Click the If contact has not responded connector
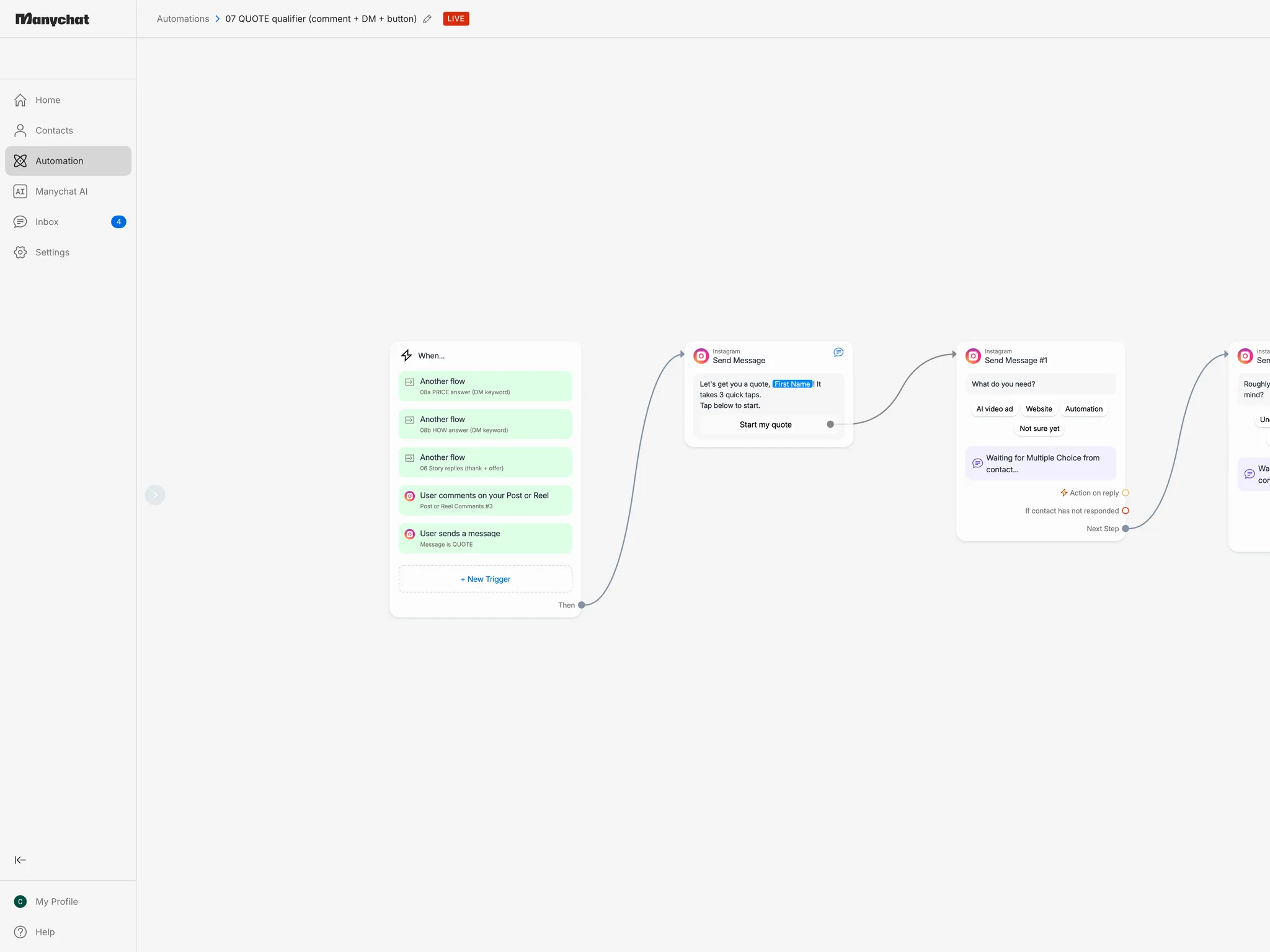The height and width of the screenshot is (952, 1270). 1126,511
